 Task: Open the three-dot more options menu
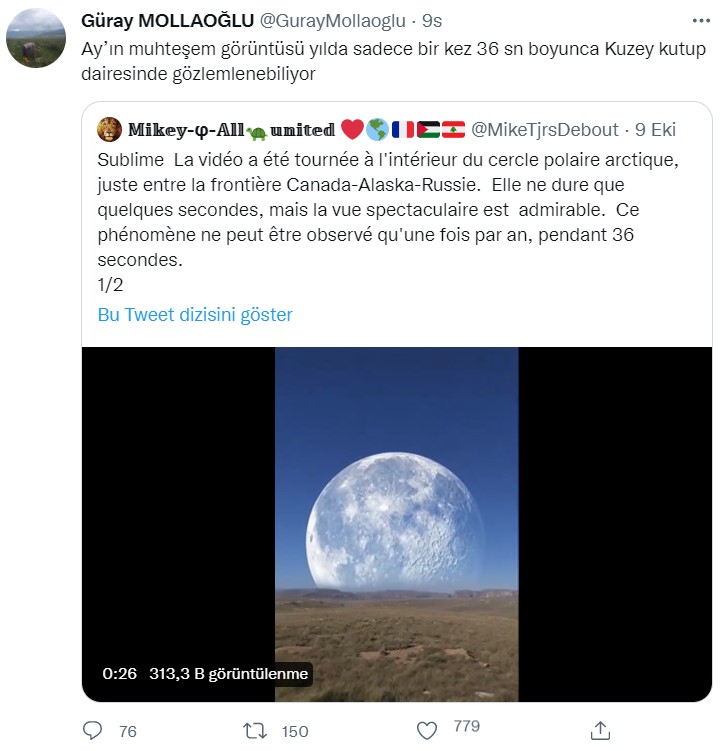(699, 20)
